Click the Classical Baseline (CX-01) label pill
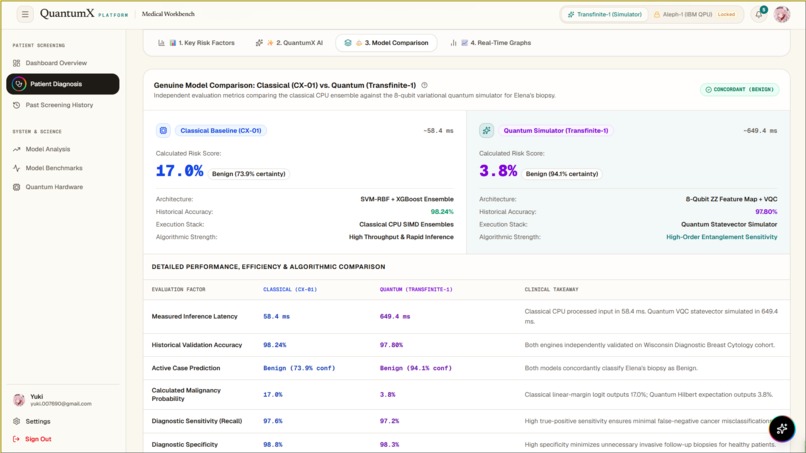The image size is (806, 453). click(x=221, y=131)
